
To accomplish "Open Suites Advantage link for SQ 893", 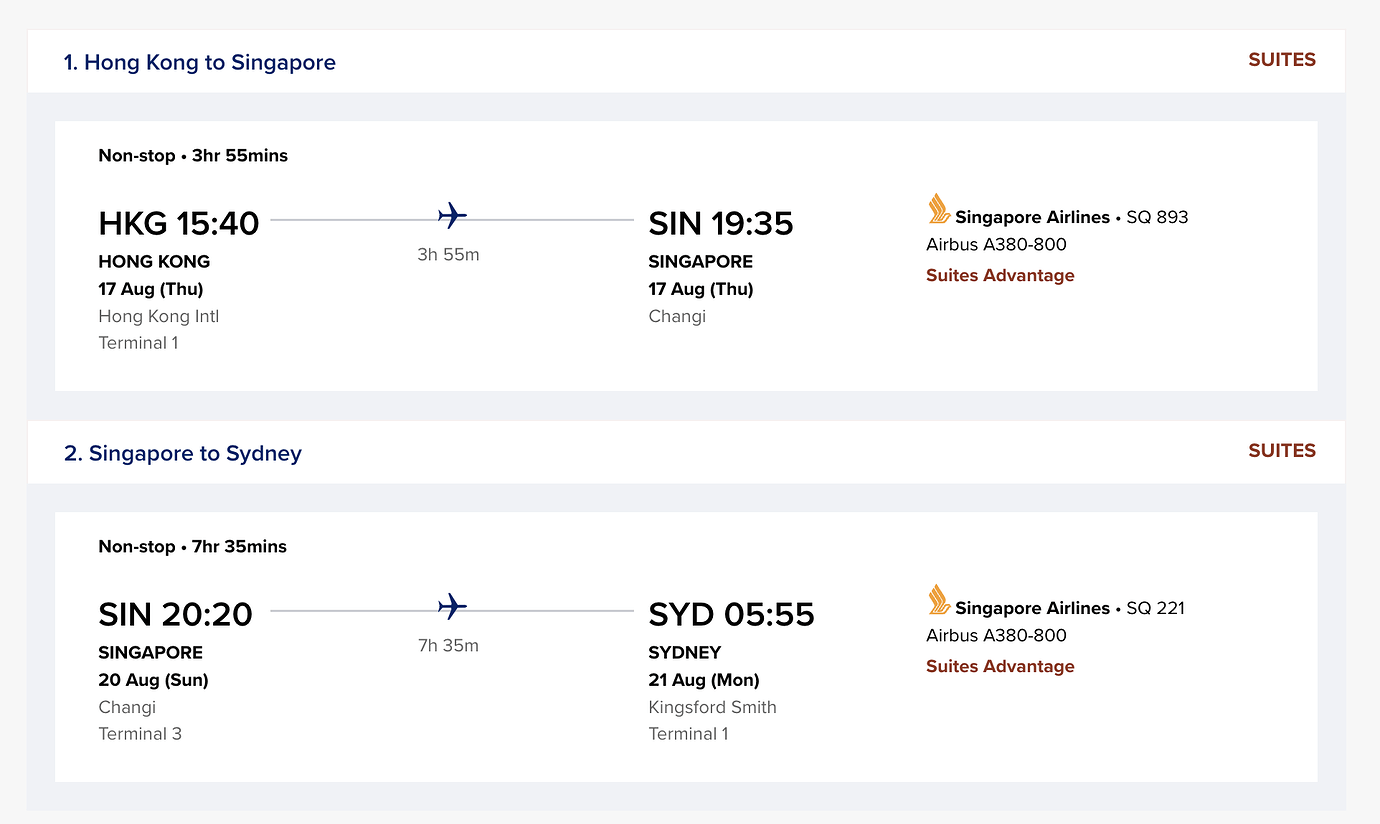I will tap(1000, 276).
